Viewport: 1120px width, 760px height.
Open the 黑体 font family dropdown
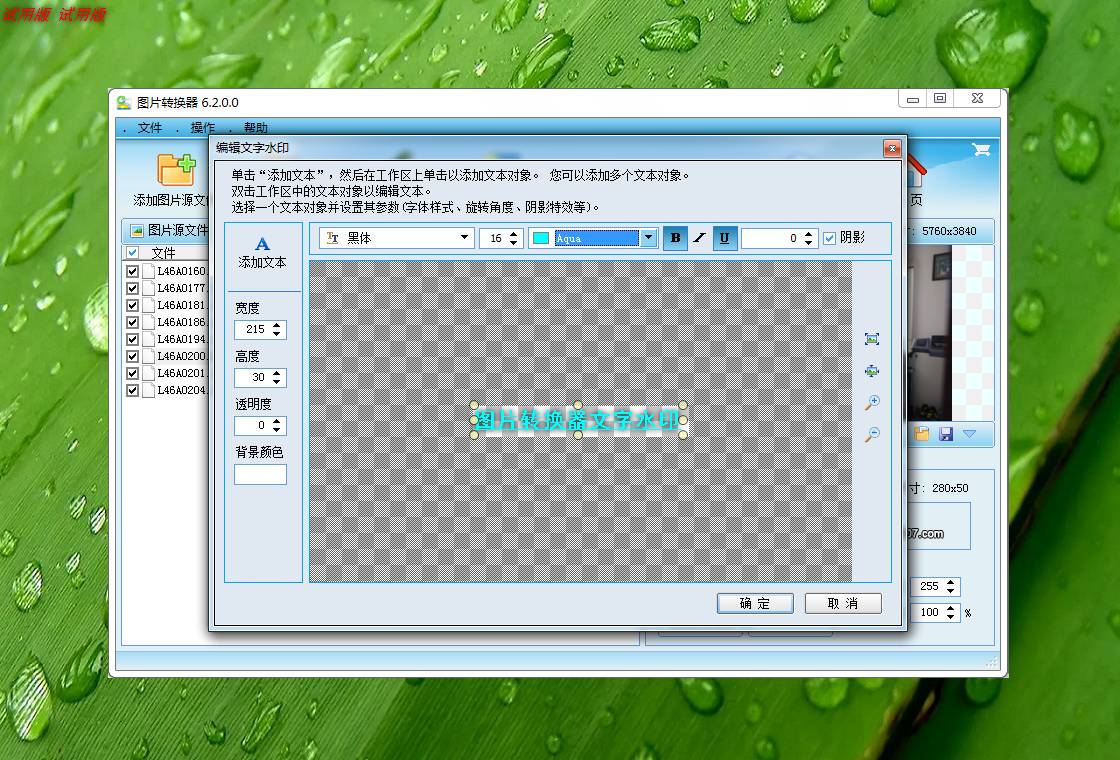coord(464,238)
